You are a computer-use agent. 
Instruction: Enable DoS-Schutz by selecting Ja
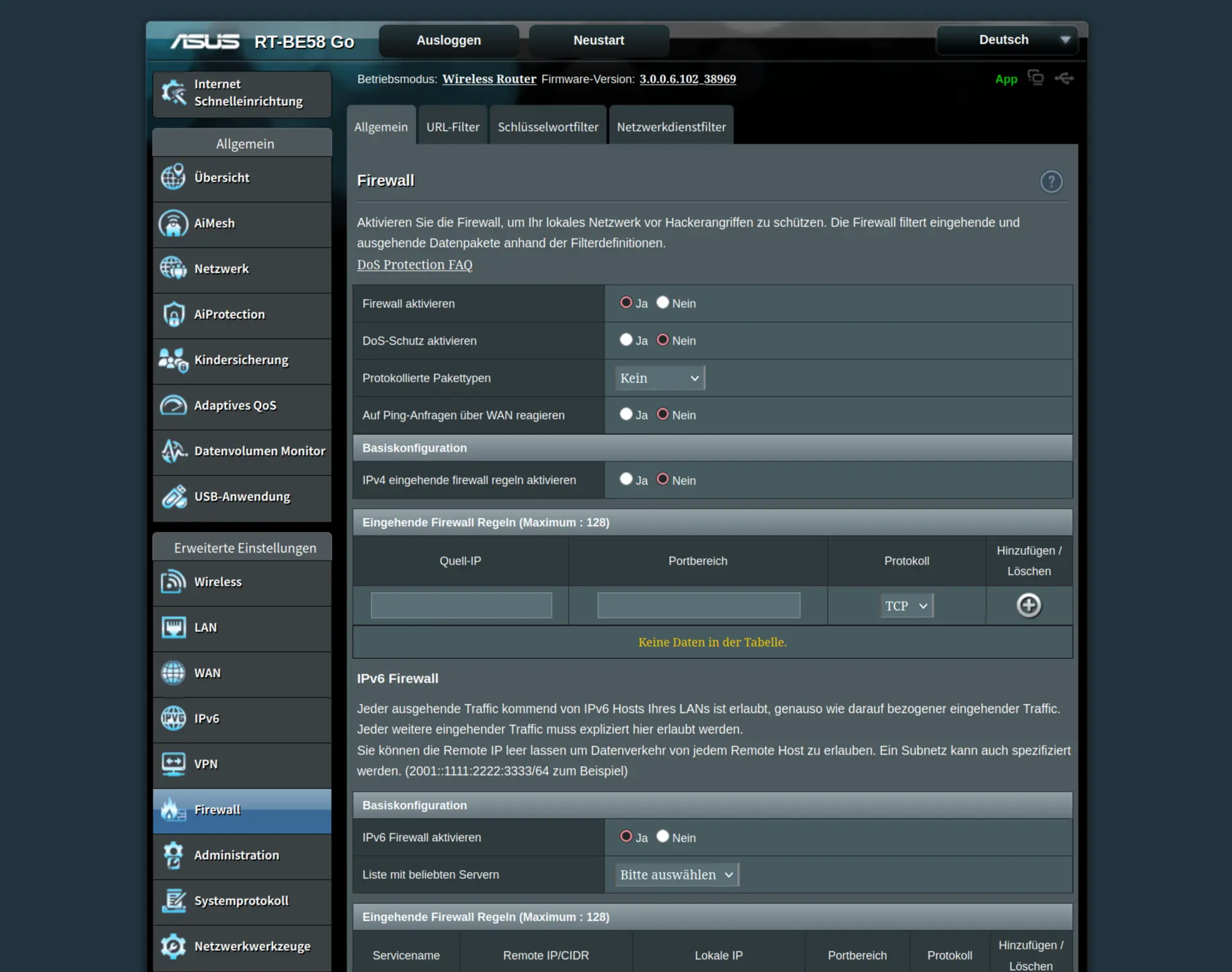626,339
